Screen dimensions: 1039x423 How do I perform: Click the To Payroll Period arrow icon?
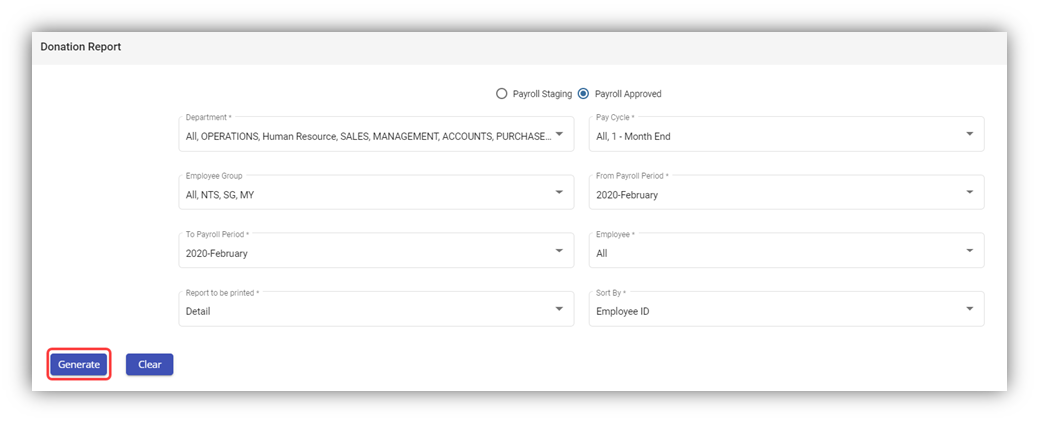559,250
